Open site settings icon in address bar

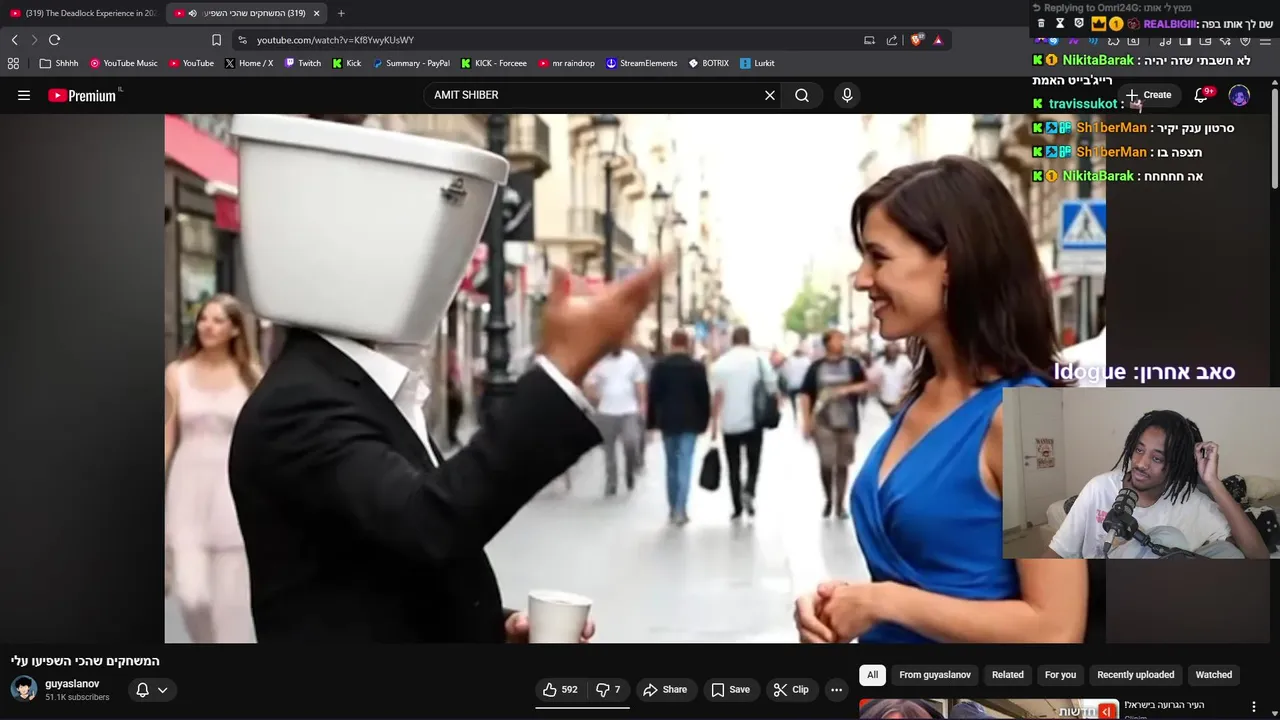[242, 40]
